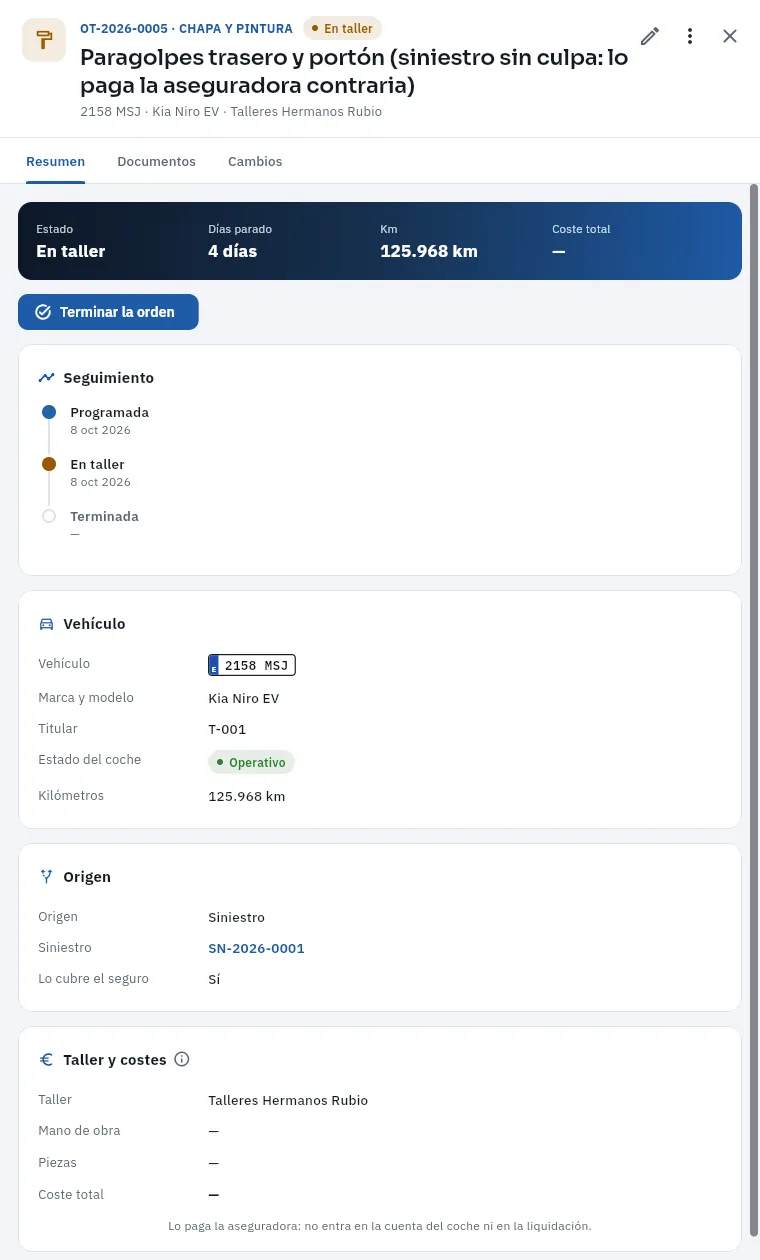Click the Titular value 'T-001'

click(x=227, y=729)
